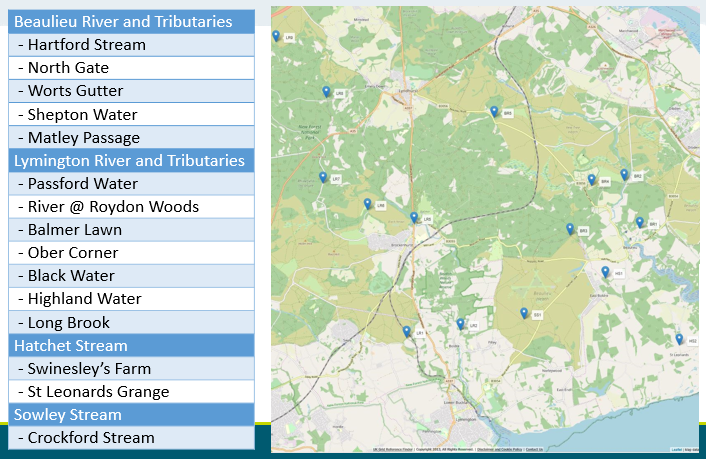Open the Disclaimer and Cookie Policy link
This screenshot has width=706, height=459.
[x=499, y=450]
